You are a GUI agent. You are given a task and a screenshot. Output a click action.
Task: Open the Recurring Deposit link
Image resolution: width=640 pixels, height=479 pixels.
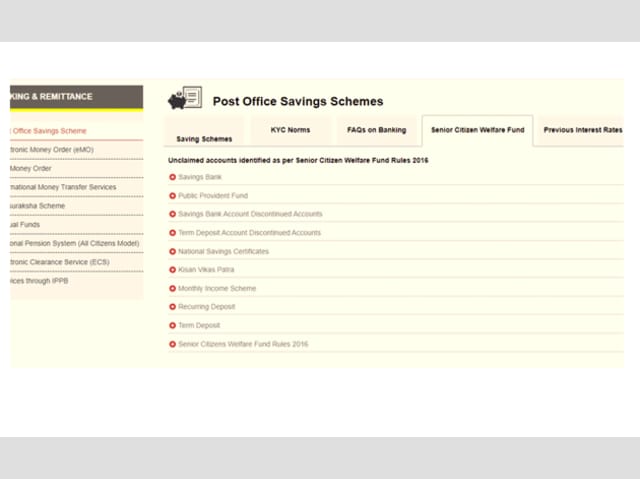(x=207, y=307)
